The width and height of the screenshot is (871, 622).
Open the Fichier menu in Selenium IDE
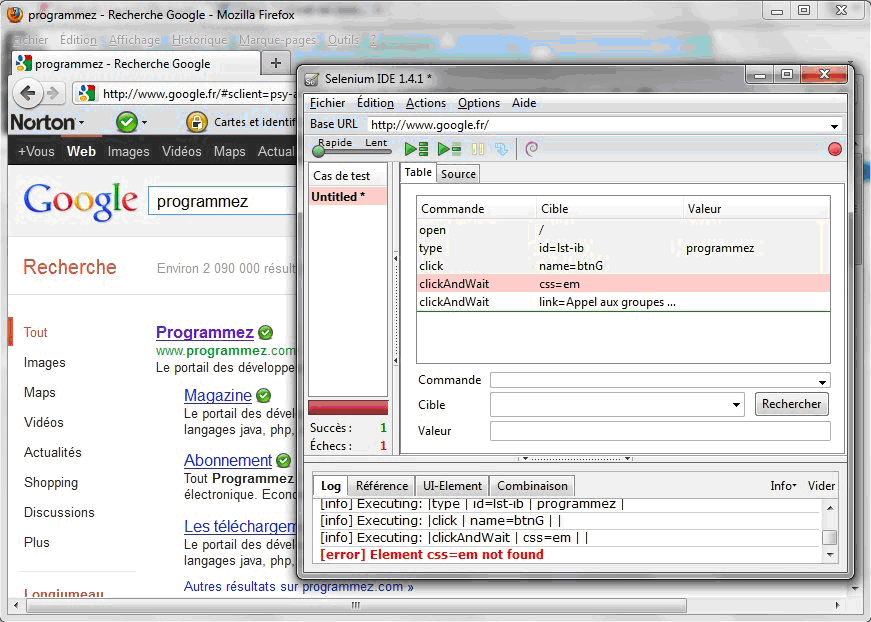click(x=327, y=103)
